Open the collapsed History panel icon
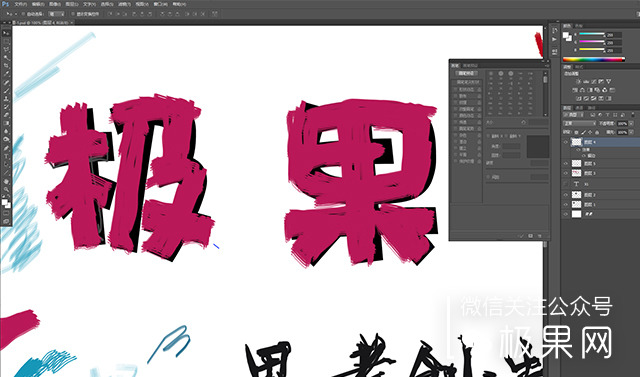This screenshot has width=640, height=377. (554, 31)
